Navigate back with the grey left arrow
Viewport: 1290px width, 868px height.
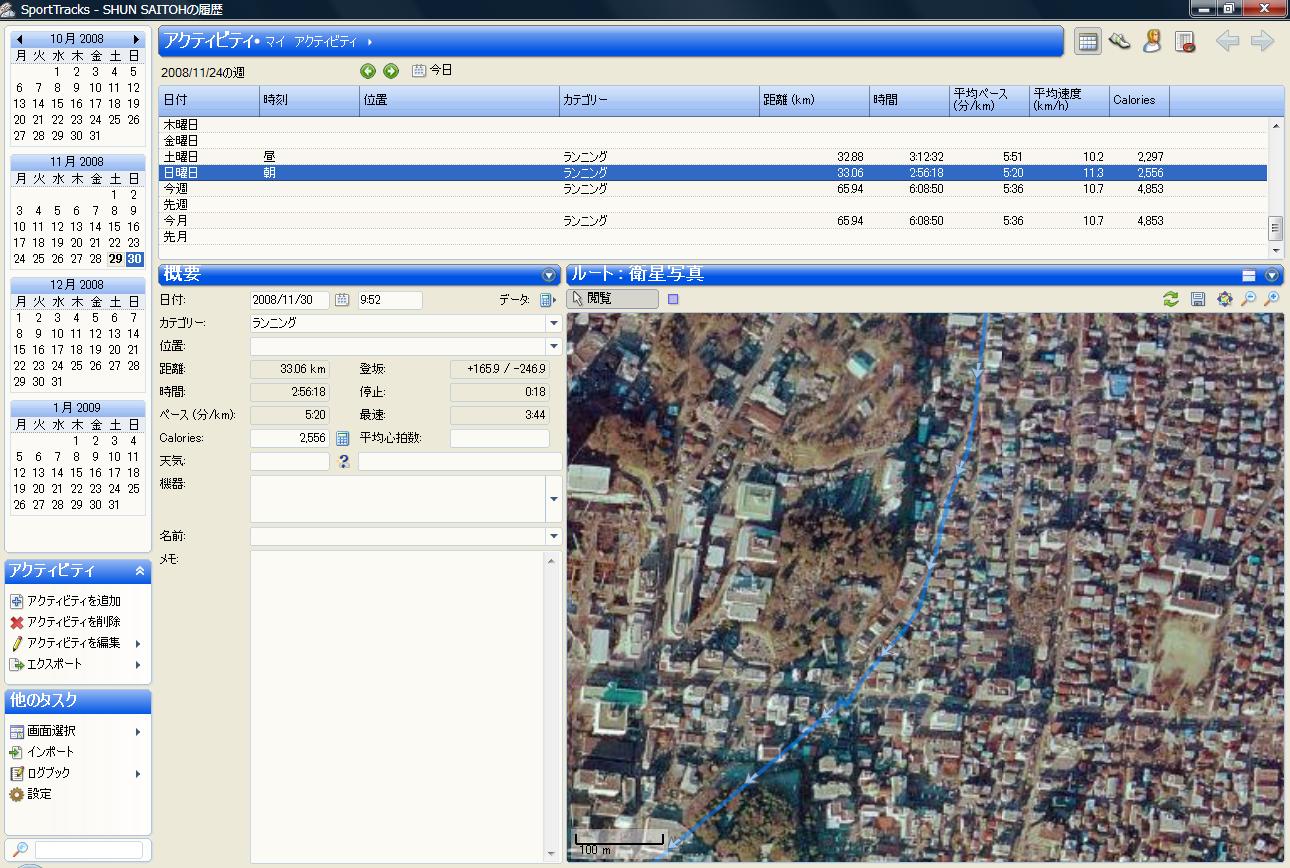[x=1227, y=42]
